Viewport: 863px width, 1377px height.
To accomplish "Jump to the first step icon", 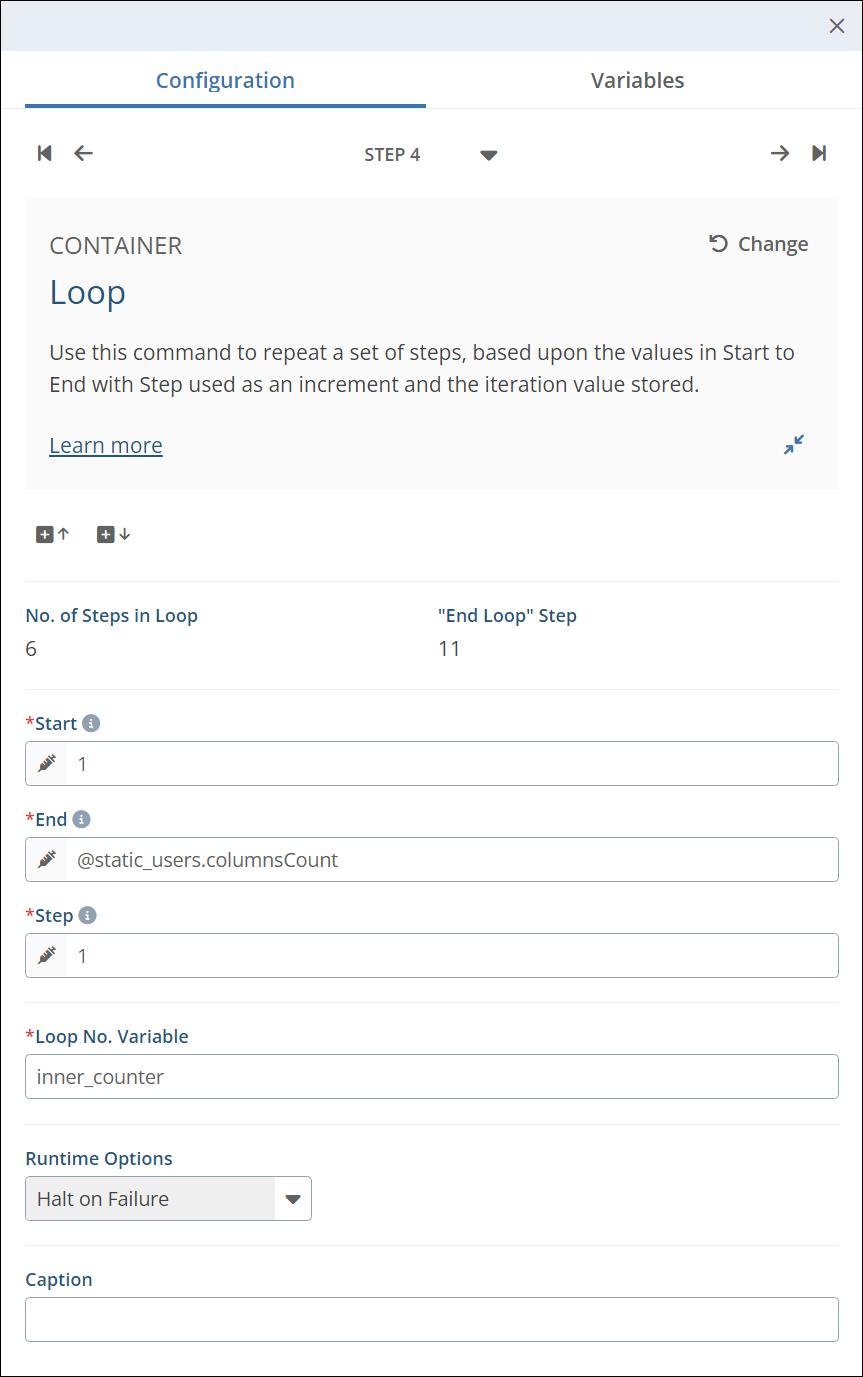I will coord(44,153).
